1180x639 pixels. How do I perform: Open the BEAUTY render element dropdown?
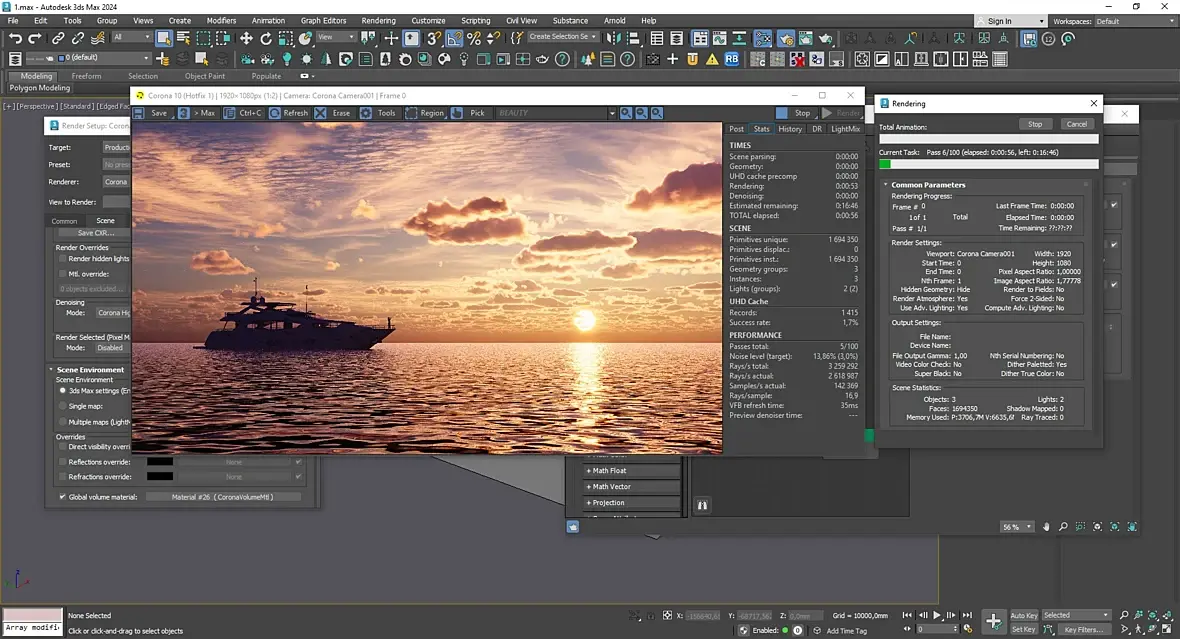tap(610, 113)
